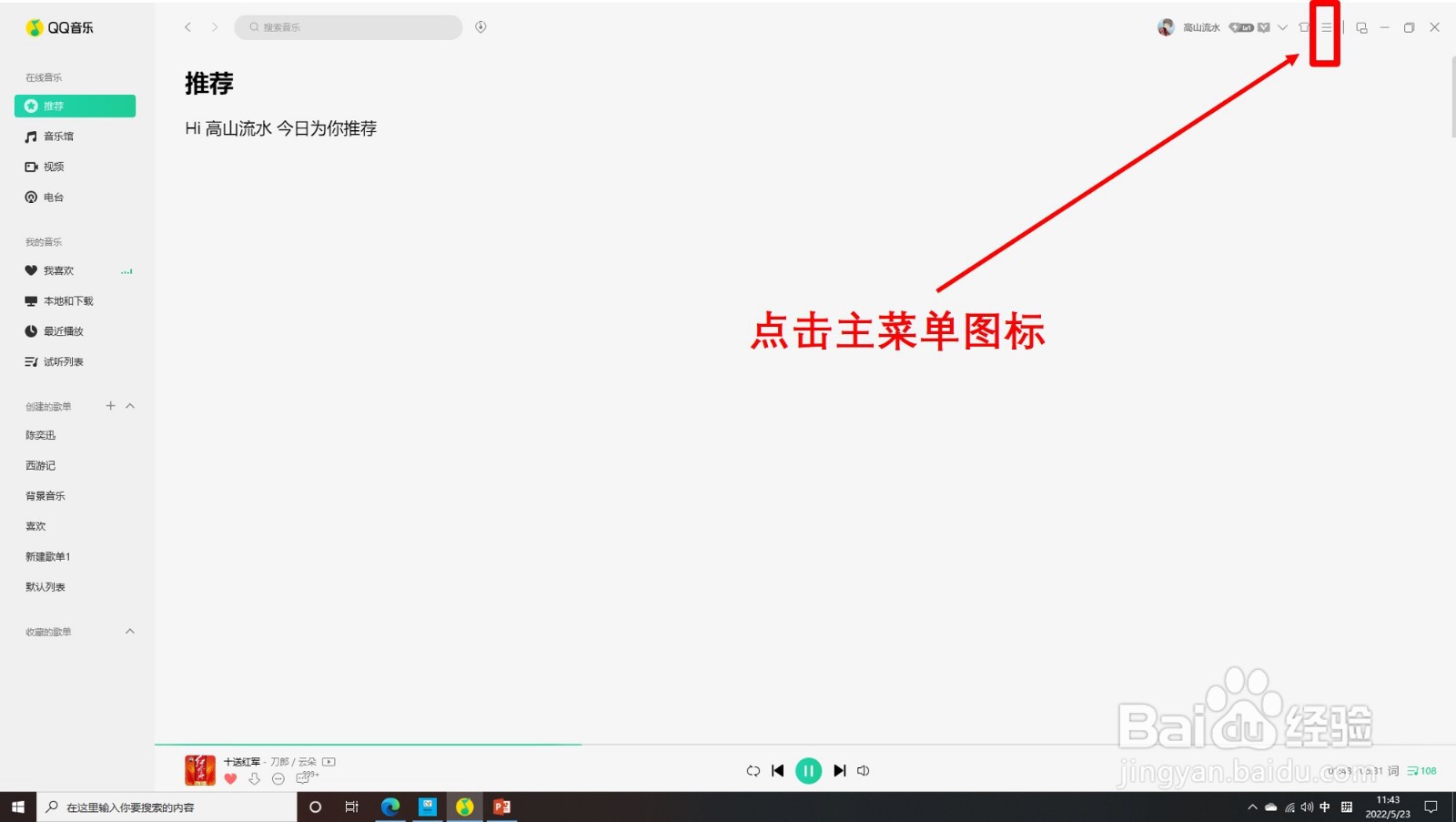This screenshot has height=822, width=1456.
Task: Toggle the loop playback mode
Action: coord(753,771)
